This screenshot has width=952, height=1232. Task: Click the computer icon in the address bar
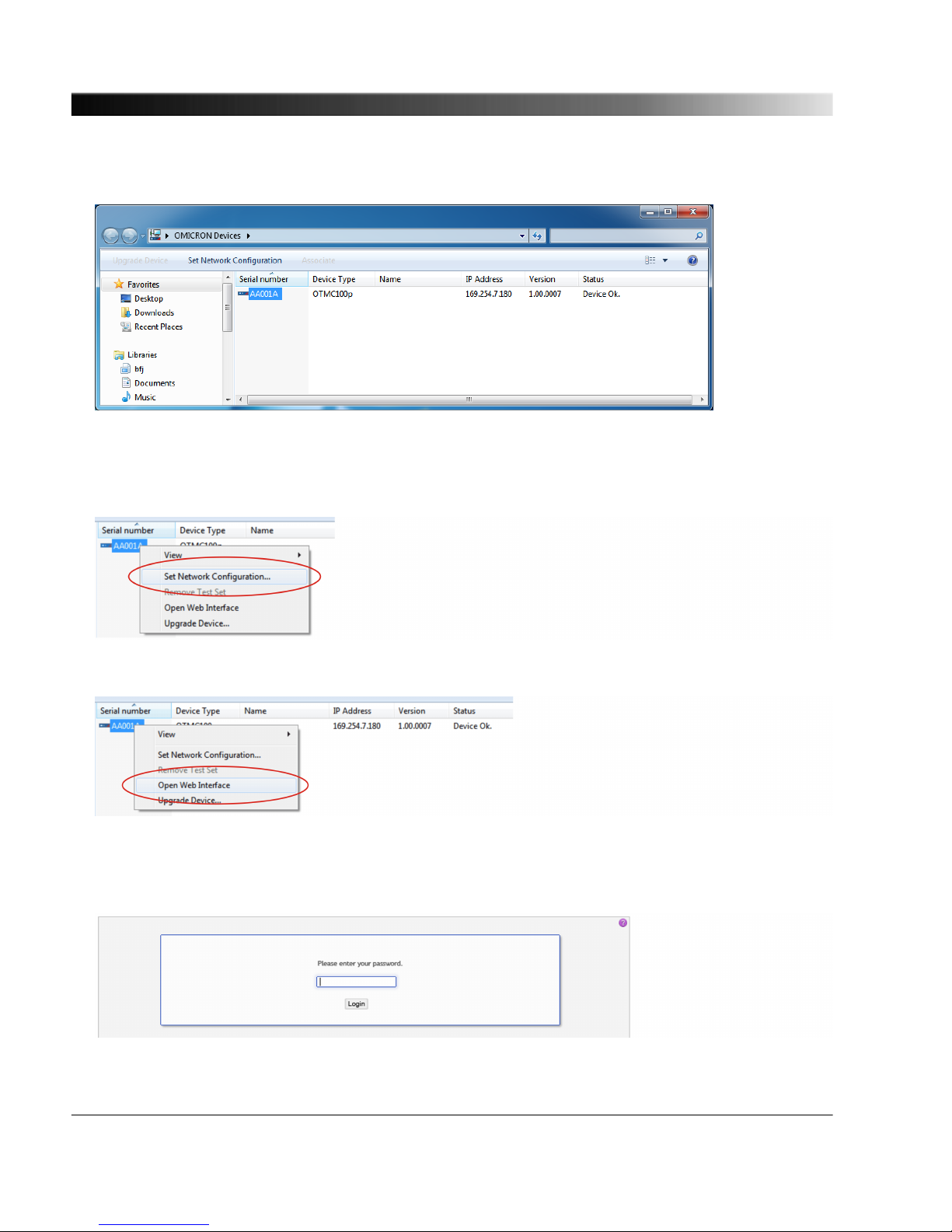pos(155,235)
